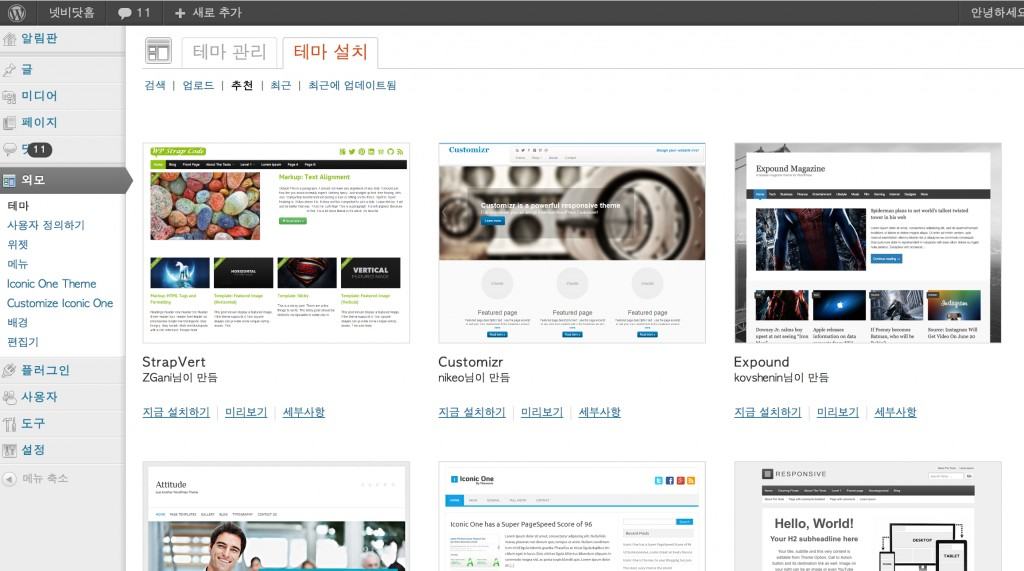Collapse sidebar with 메뉴 축소
Viewport: 1024px width, 571px height.
45,478
